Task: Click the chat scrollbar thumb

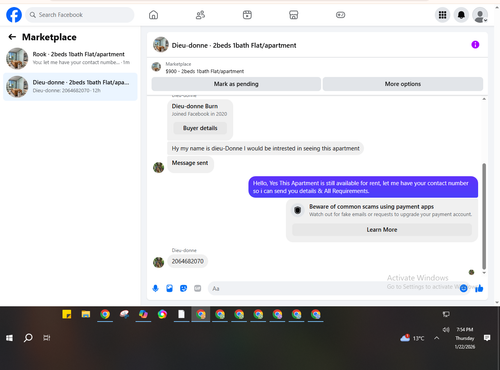Action: tap(484, 216)
